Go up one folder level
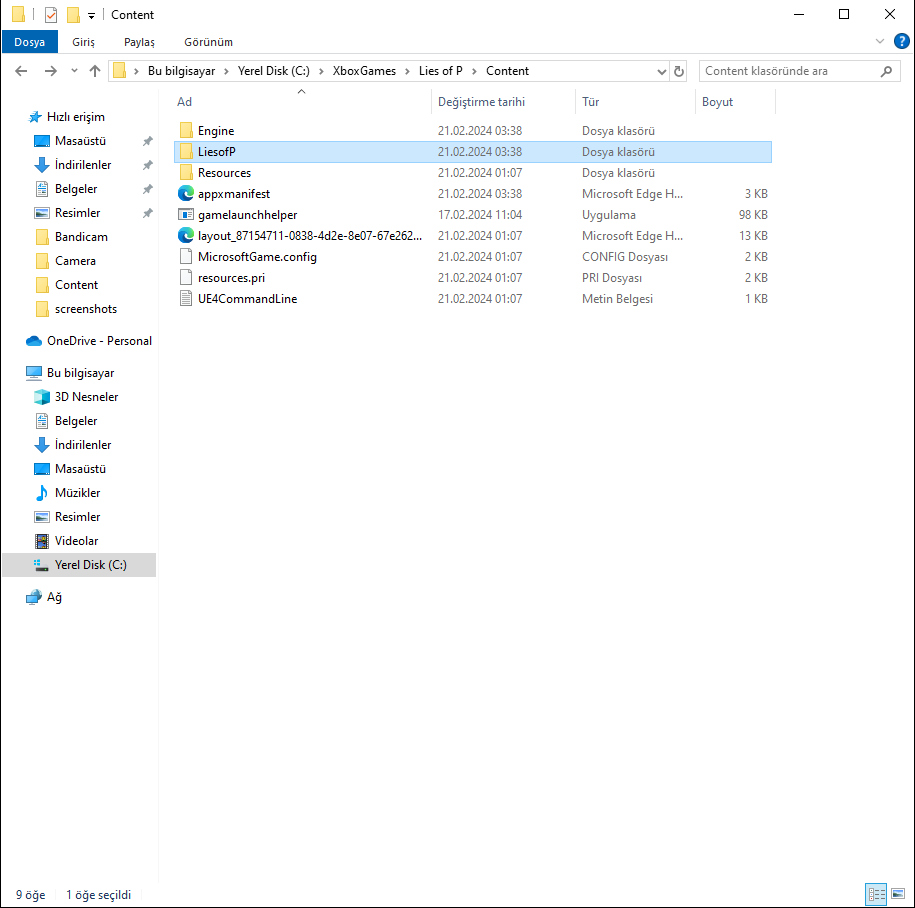915x908 pixels. pyautogui.click(x=95, y=71)
